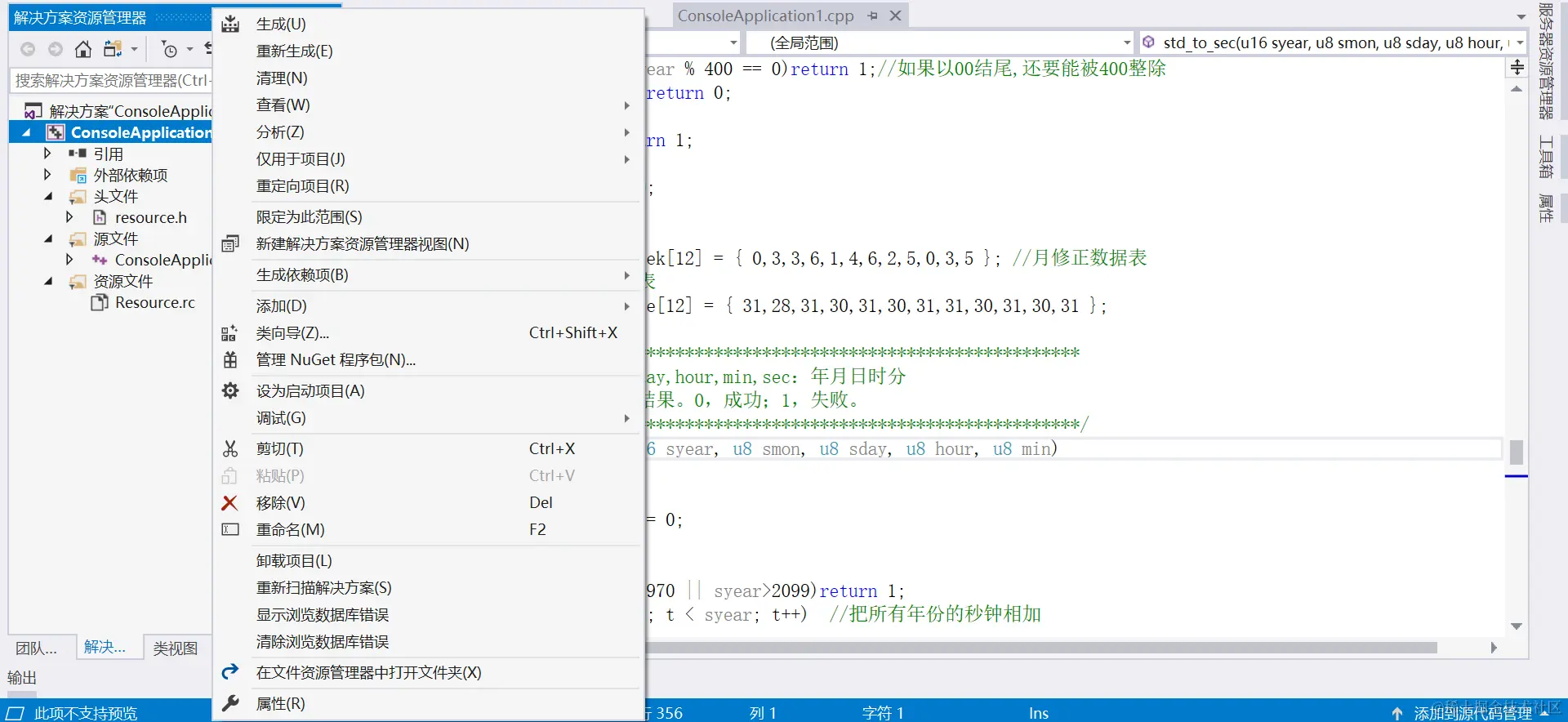
Task: Click the wrench Properties (属性) icon
Action: (x=230, y=703)
